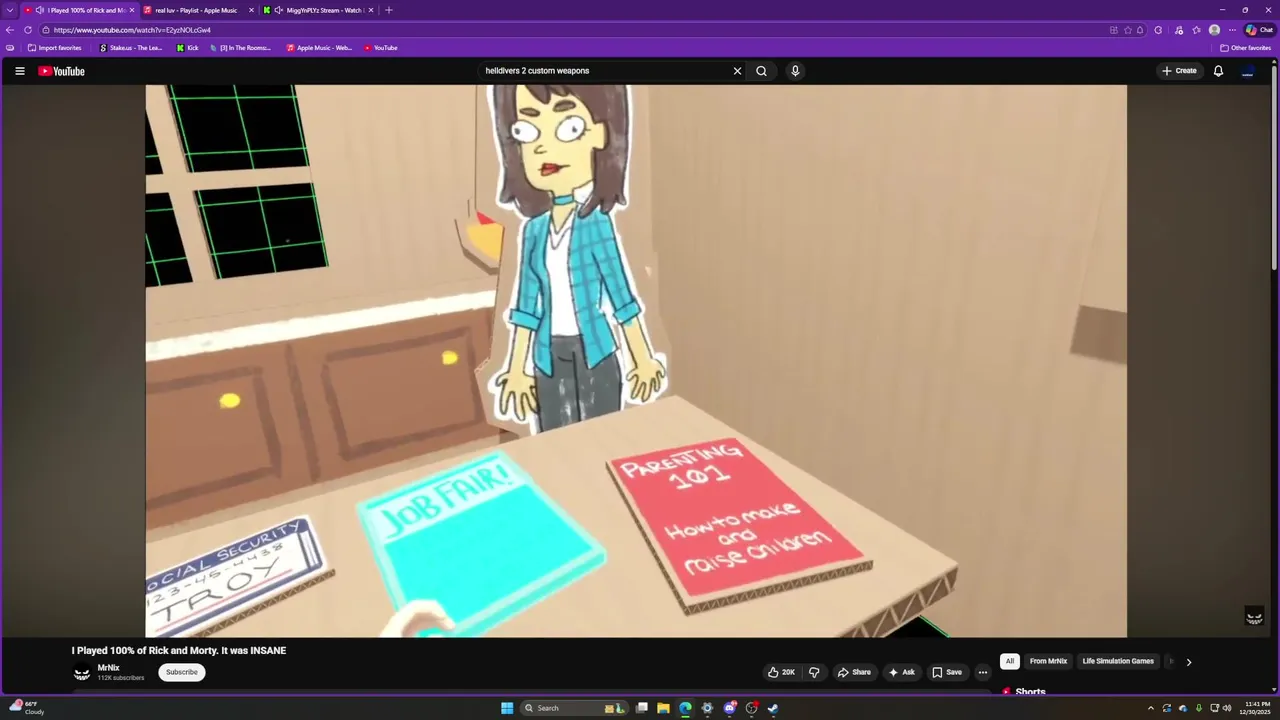Close the MiggYnPLYz Stream tab
1280x720 pixels.
(370, 10)
